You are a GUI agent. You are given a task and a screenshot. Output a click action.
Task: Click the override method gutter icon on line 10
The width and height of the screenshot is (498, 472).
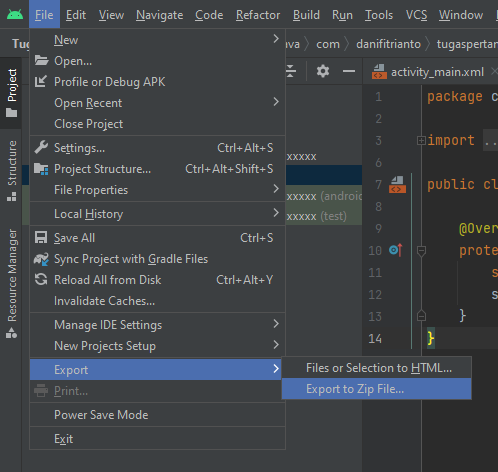[x=396, y=250]
